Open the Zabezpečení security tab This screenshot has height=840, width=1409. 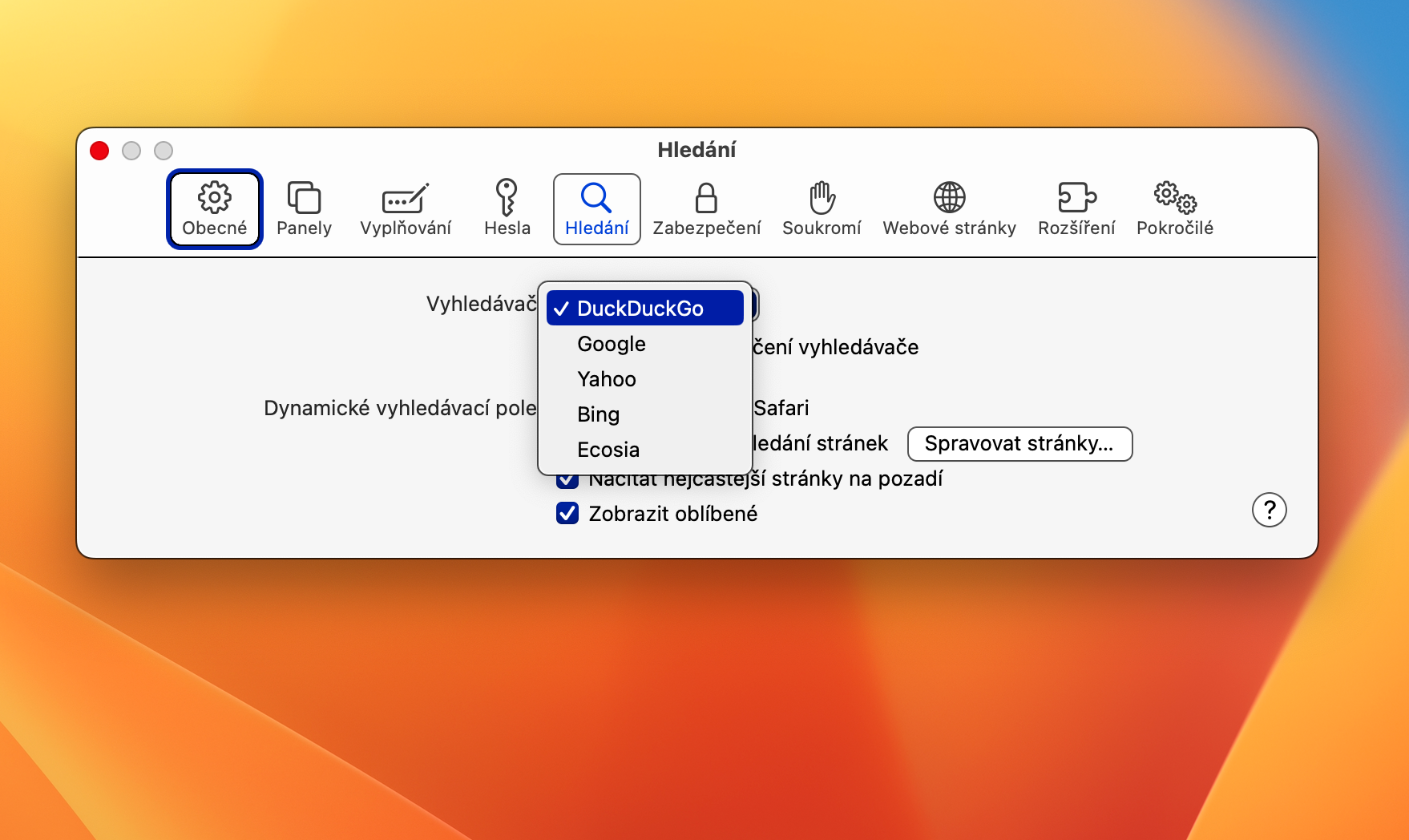707,209
